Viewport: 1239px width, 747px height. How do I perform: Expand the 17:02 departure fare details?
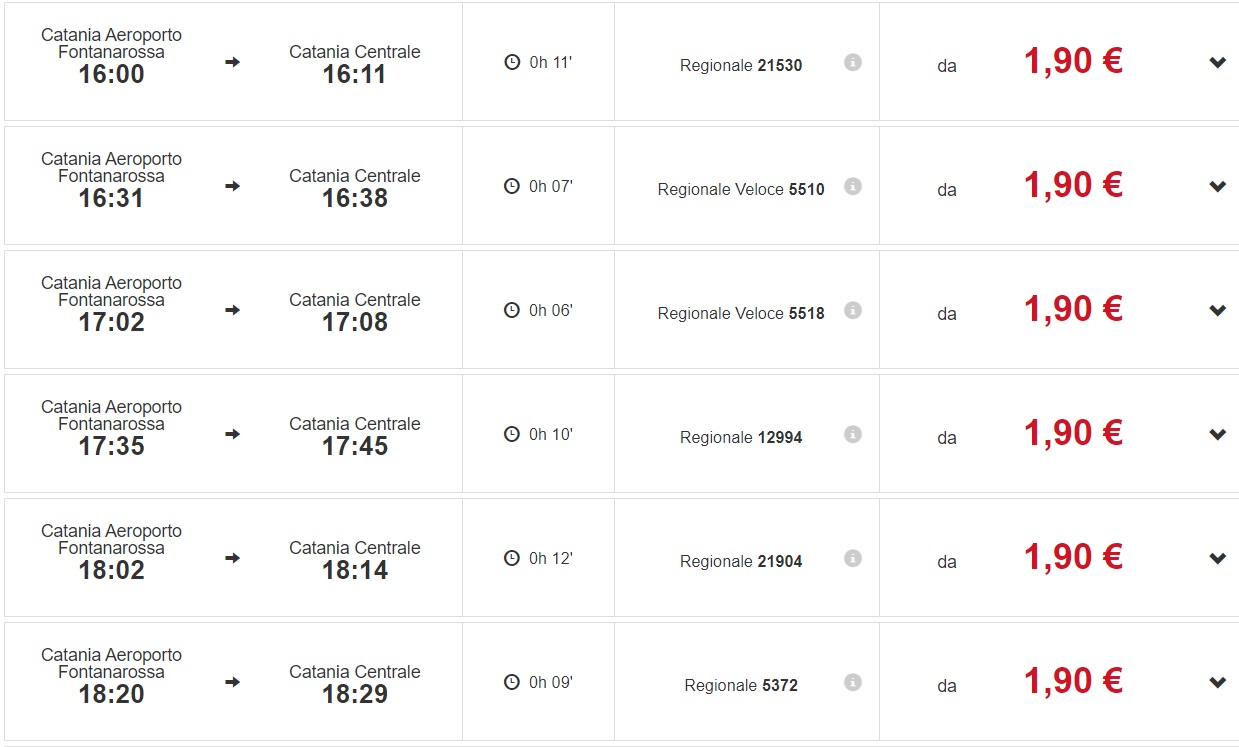[1217, 310]
